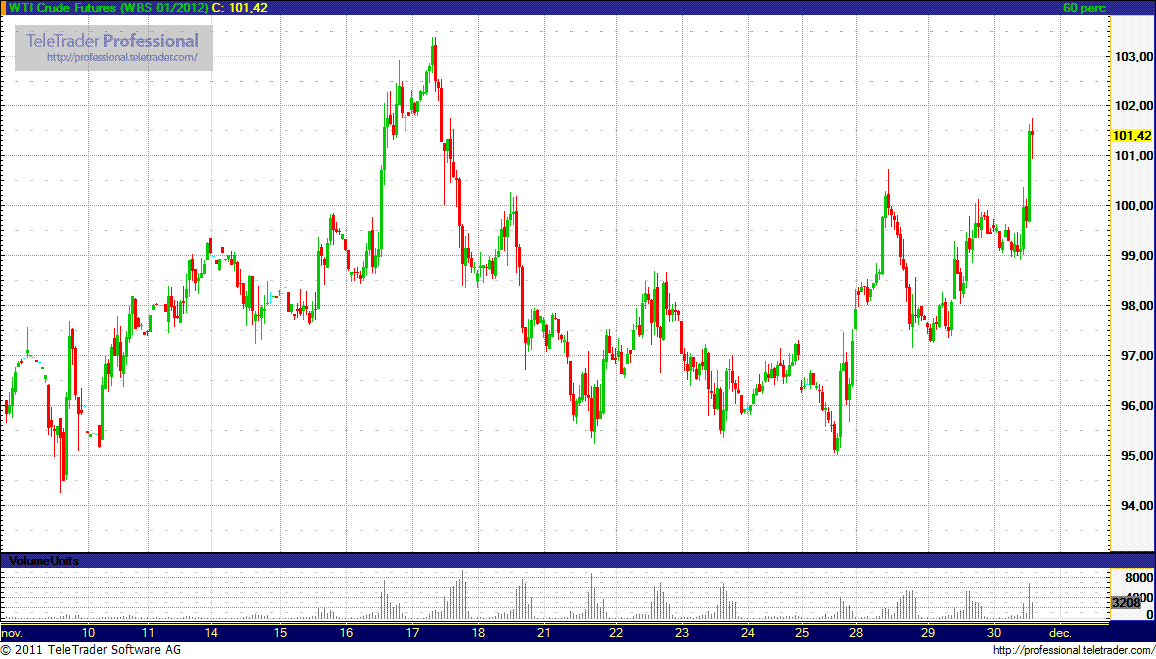The image size is (1156, 659).
Task: Click the nov. month label on time axis
Action: click(x=12, y=633)
